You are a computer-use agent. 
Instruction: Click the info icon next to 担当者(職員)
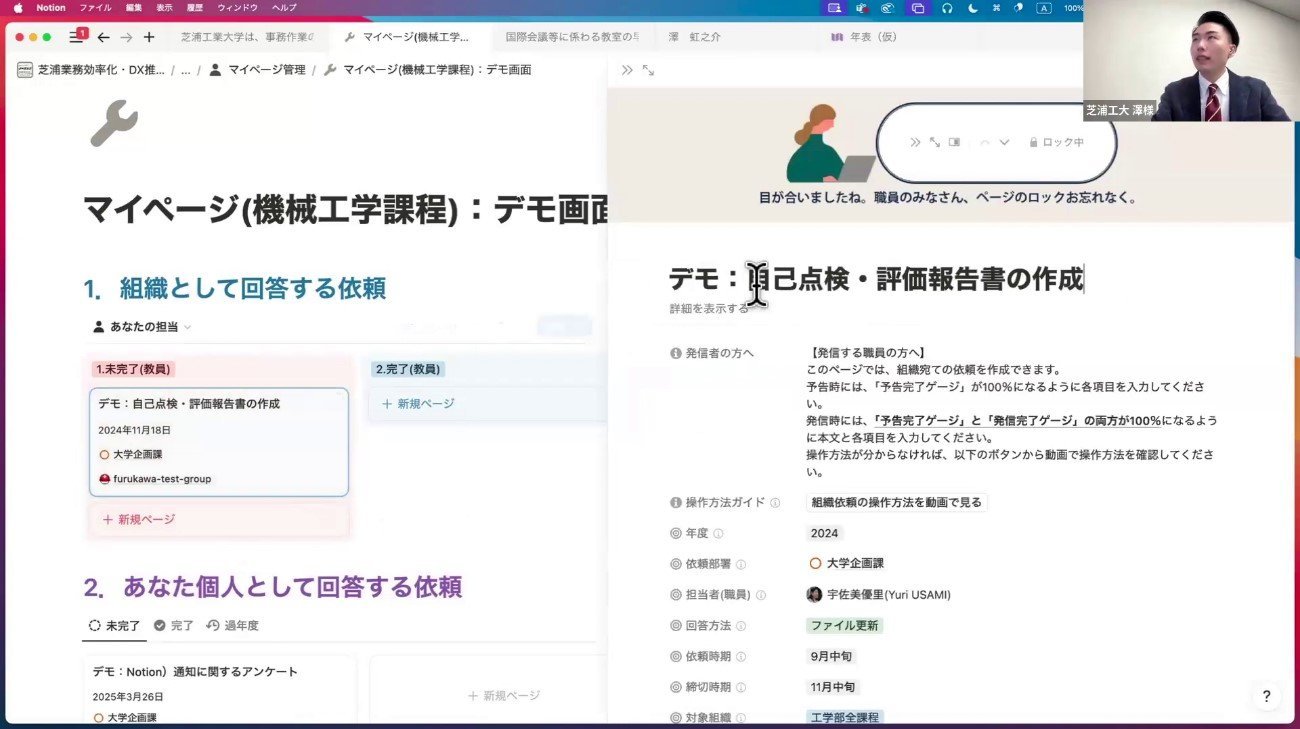tap(761, 595)
